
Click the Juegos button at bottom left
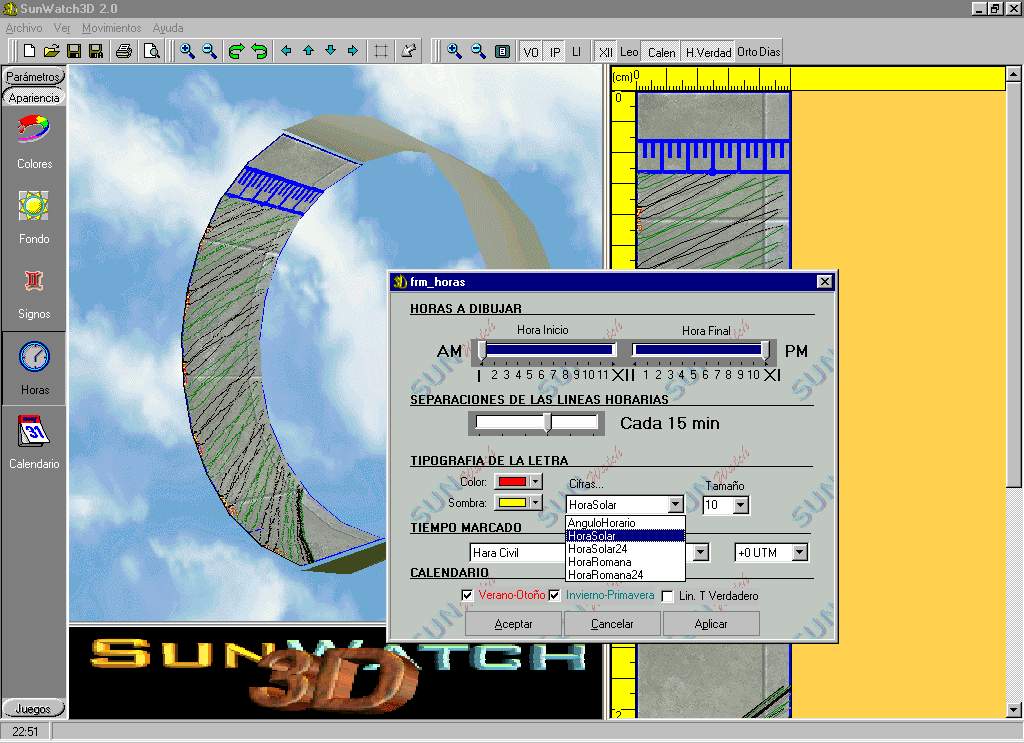pyautogui.click(x=33, y=709)
